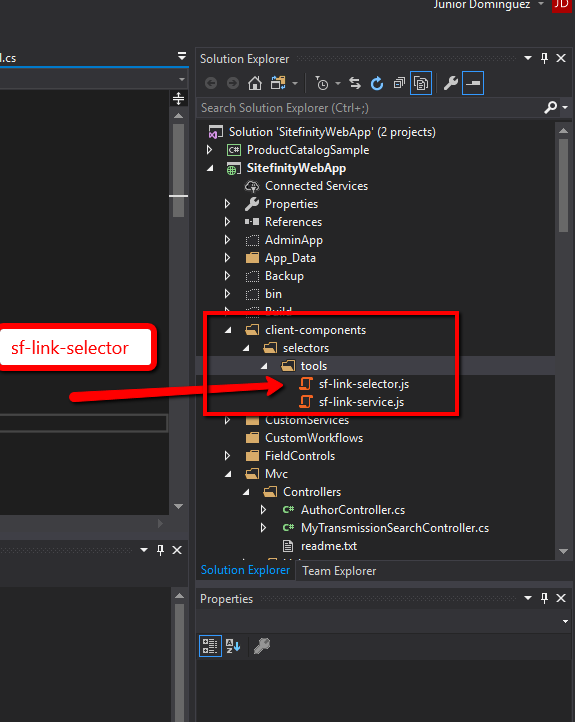Expand the FieldControls folder
The image size is (575, 722).
[x=227, y=456]
